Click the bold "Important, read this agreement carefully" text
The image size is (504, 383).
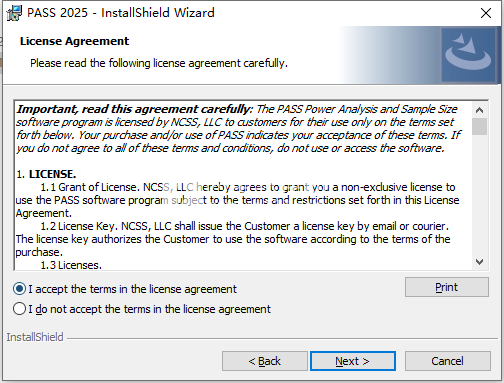pos(135,109)
